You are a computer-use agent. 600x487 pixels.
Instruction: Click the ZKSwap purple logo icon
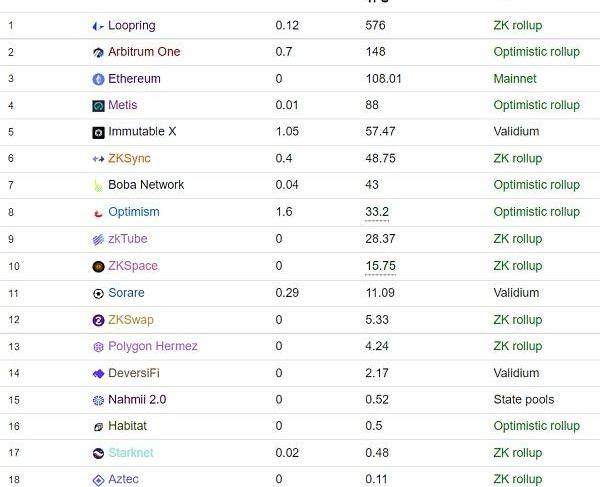pyautogui.click(x=98, y=320)
